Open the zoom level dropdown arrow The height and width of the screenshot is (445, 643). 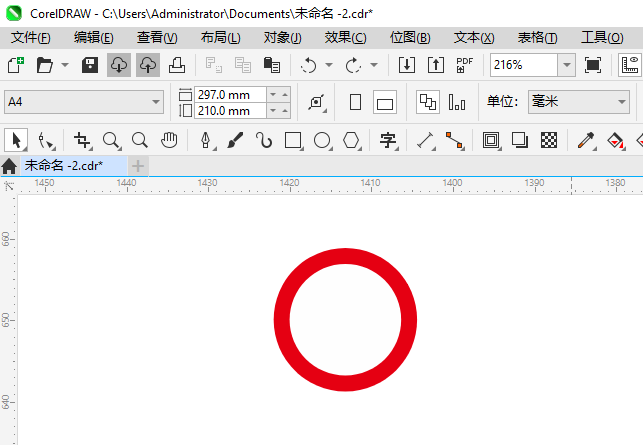pyautogui.click(x=567, y=65)
